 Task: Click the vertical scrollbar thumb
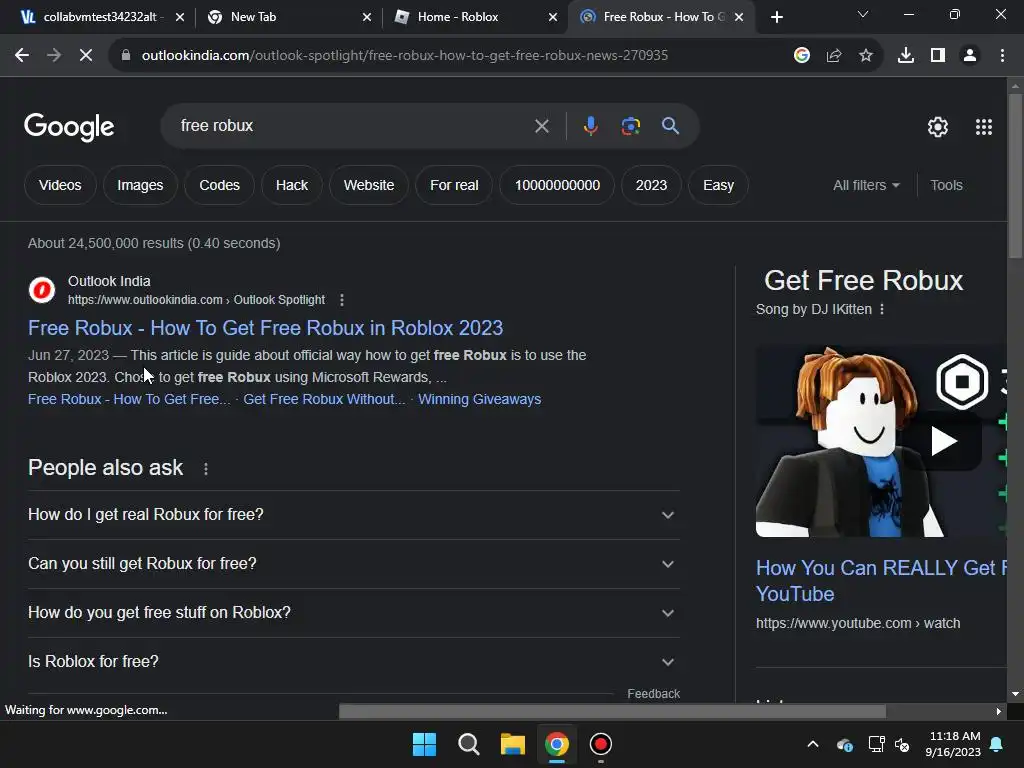pyautogui.click(x=1015, y=176)
